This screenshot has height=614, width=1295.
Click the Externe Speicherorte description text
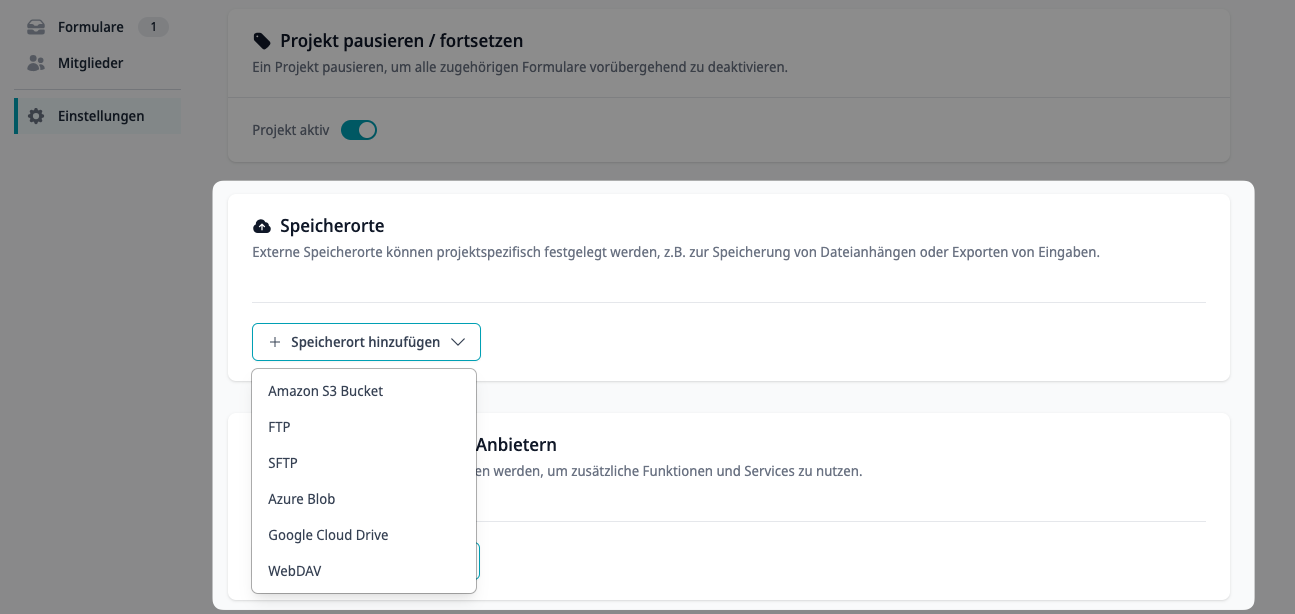[x=676, y=252]
